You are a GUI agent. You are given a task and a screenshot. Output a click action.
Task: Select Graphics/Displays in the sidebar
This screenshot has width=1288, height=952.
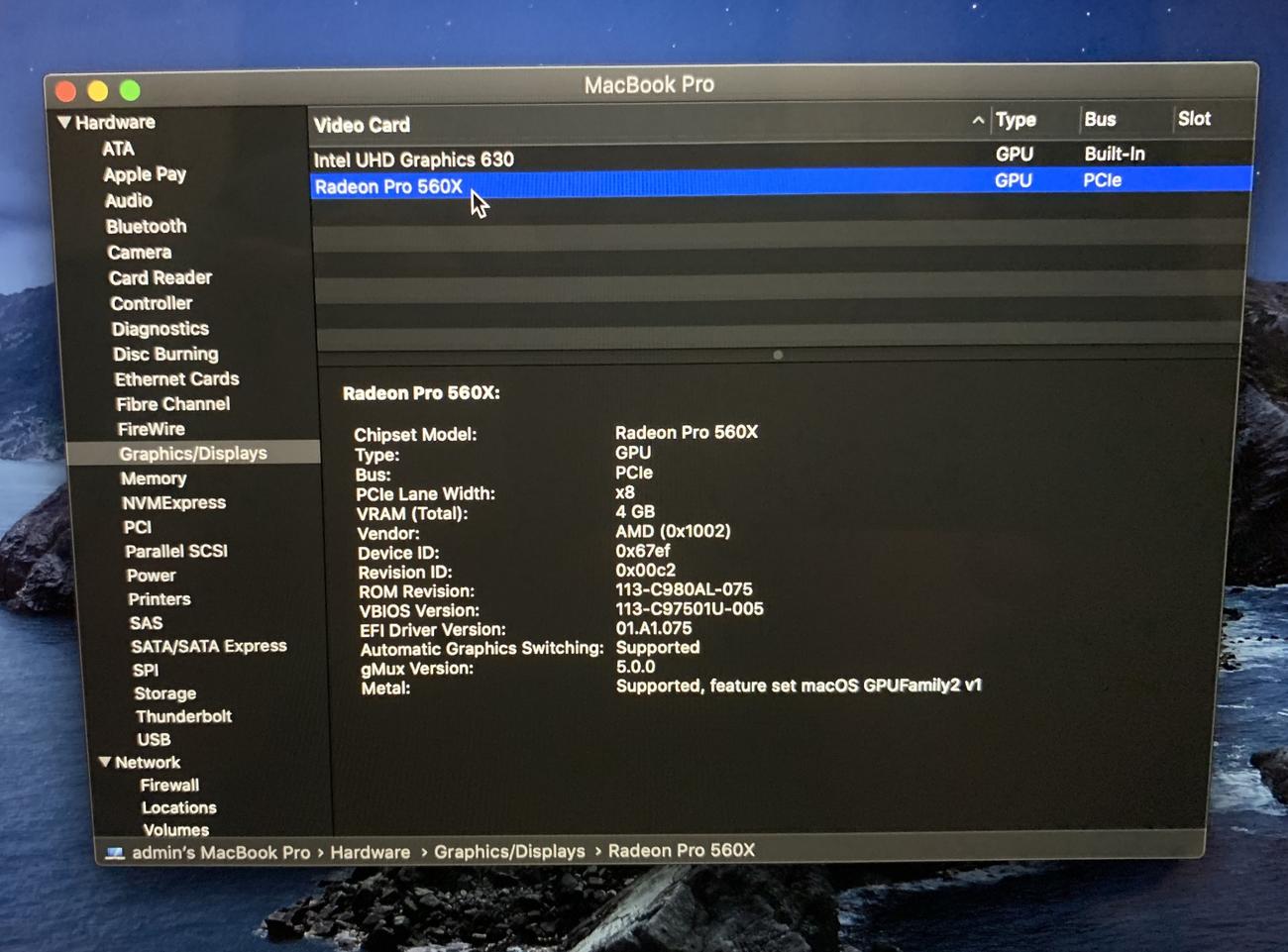tap(193, 453)
